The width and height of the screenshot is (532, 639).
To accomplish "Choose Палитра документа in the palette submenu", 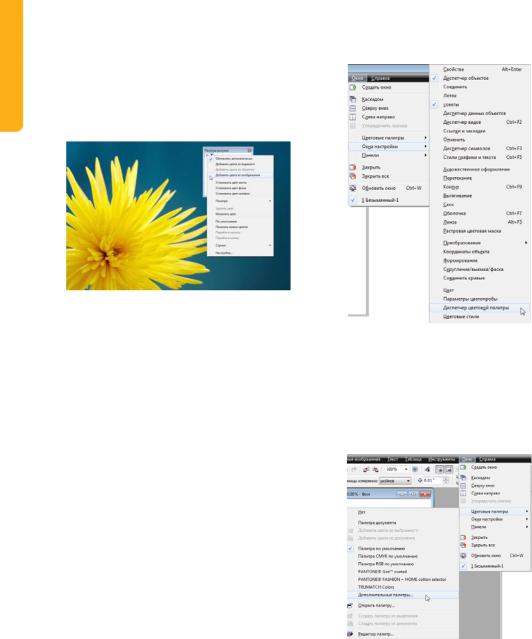I will tap(403, 522).
